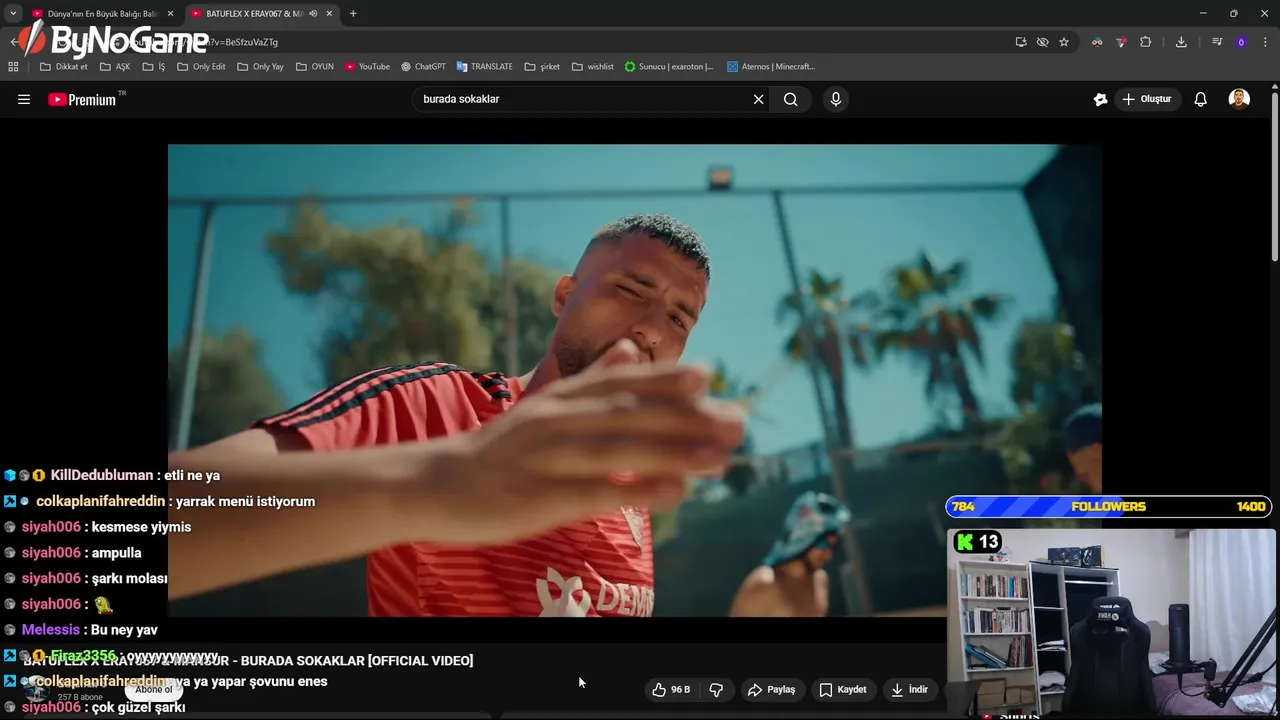Screen dimensions: 1280x720
Task: Open Chrome three-dot menu
Action: [1265, 42]
